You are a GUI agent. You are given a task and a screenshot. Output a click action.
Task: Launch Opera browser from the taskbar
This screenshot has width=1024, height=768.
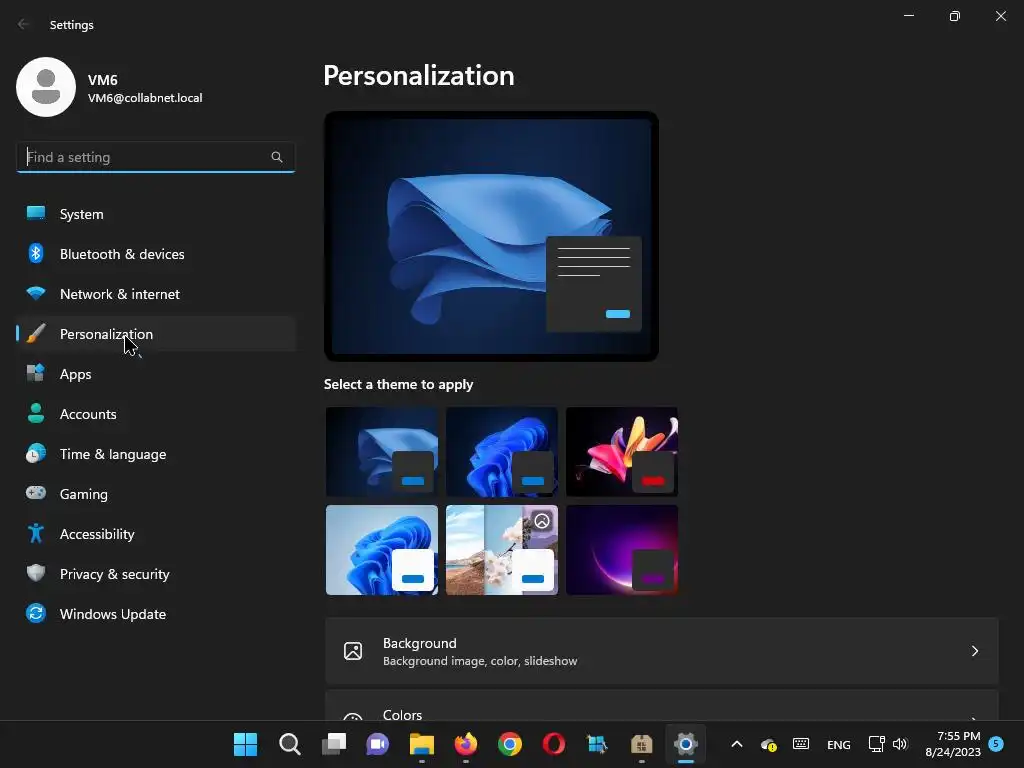click(x=554, y=744)
